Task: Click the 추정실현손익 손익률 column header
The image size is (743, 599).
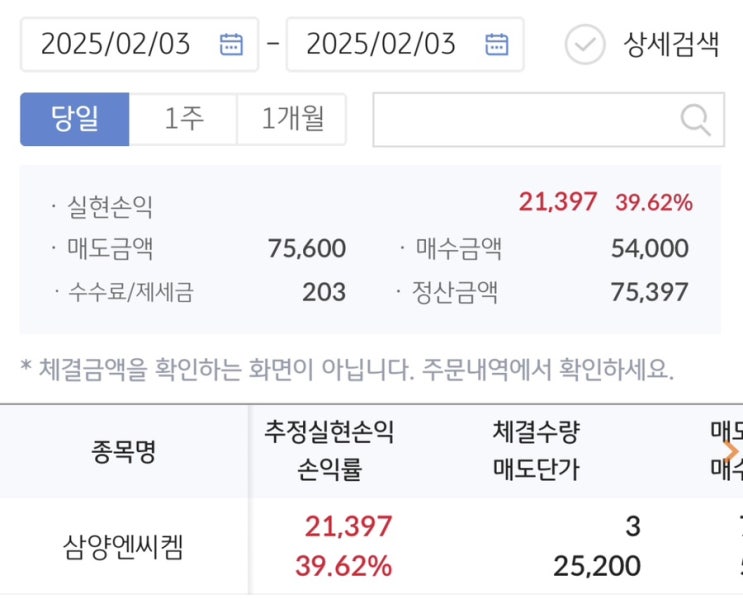Action: pyautogui.click(x=329, y=450)
